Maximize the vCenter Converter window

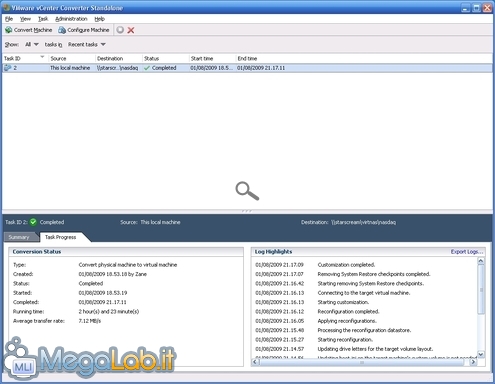(x=477, y=8)
